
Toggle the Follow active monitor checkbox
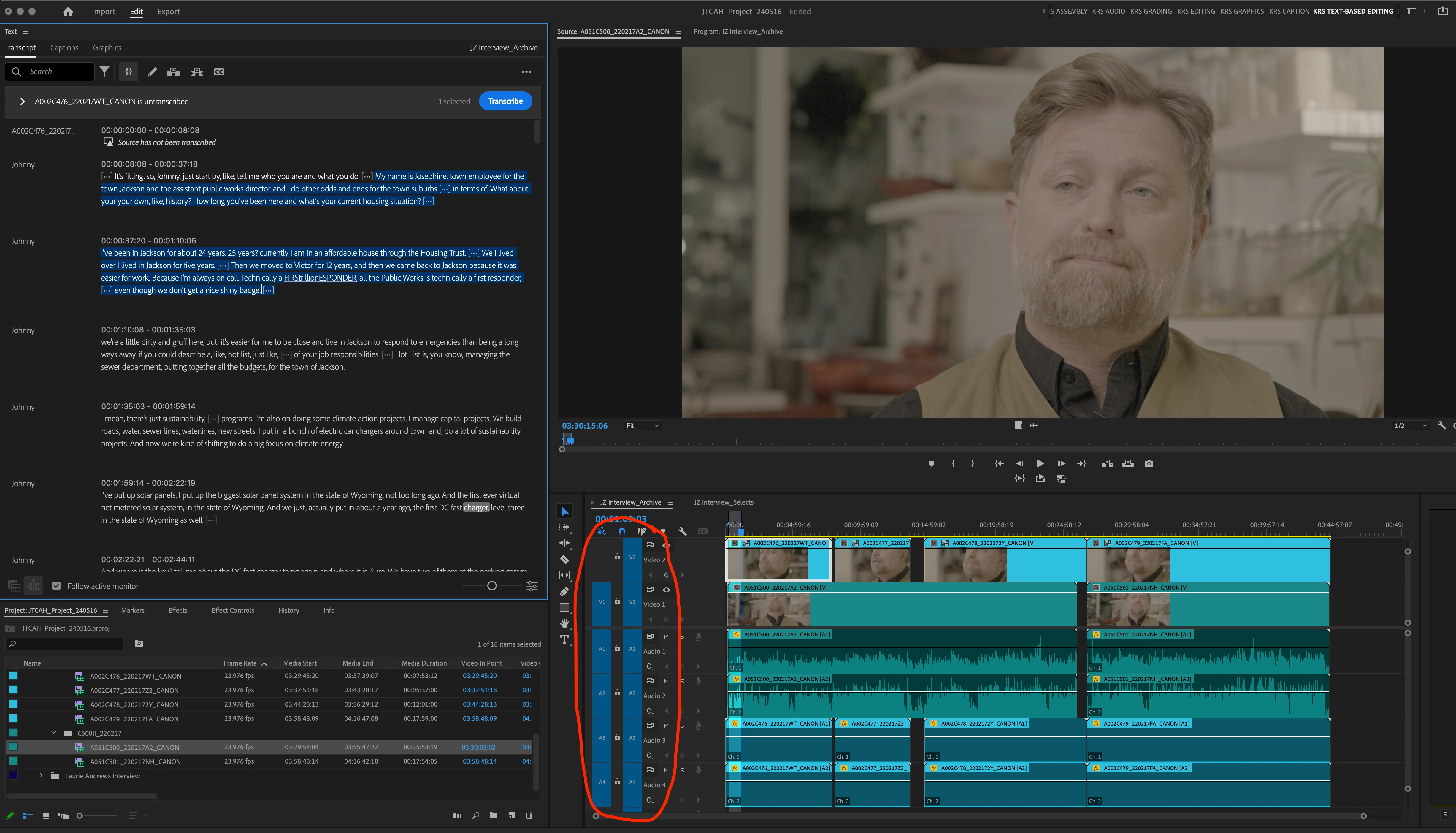[x=56, y=586]
